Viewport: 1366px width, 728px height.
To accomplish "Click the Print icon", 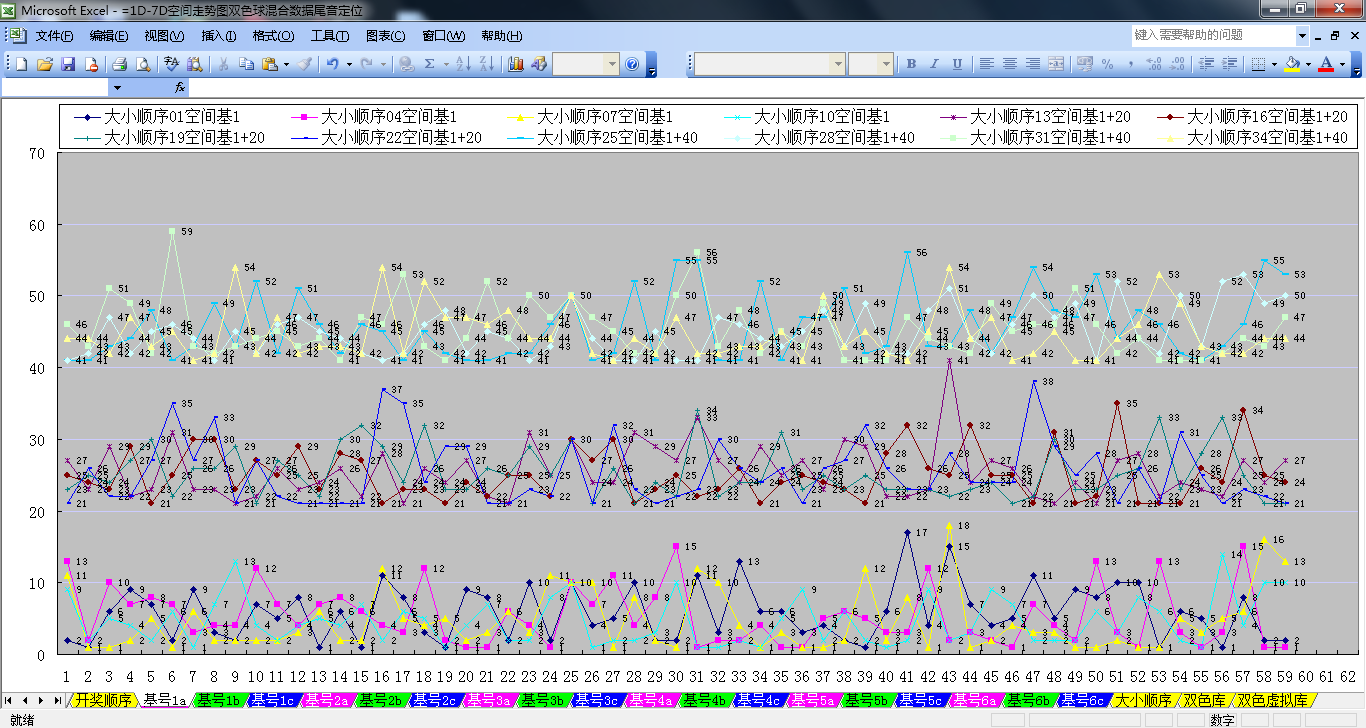I will tap(120, 64).
